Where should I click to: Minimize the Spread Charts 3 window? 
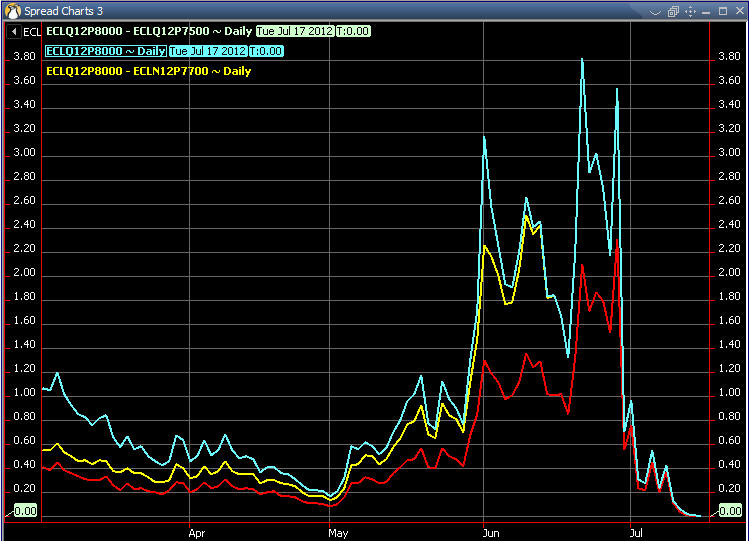pyautogui.click(x=706, y=11)
